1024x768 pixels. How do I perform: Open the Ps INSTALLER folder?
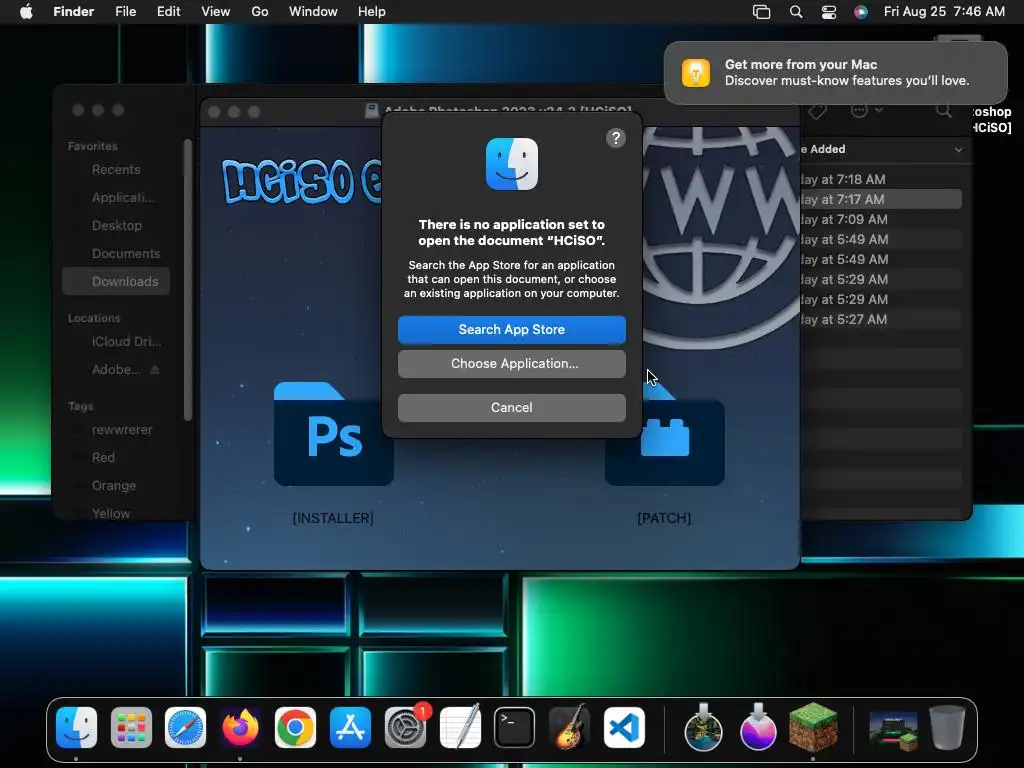(x=334, y=434)
